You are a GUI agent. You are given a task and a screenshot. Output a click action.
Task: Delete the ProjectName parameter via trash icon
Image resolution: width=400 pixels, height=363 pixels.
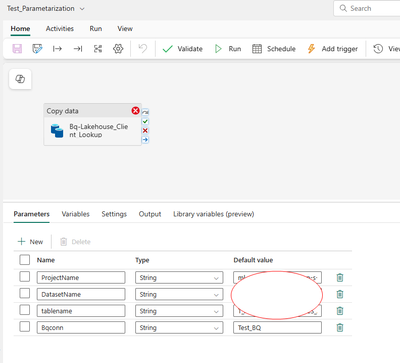point(340,277)
